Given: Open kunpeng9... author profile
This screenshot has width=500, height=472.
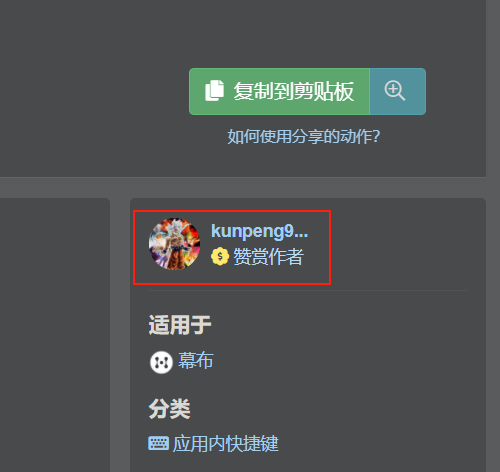Looking at the screenshot, I should (x=259, y=231).
